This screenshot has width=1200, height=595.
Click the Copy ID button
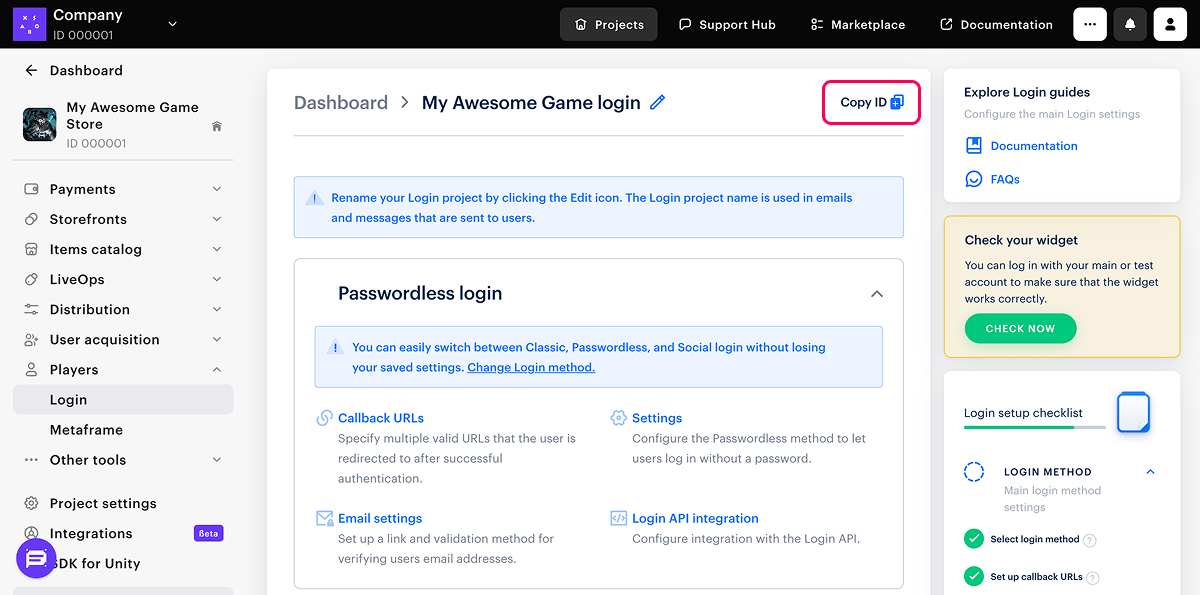[x=871, y=102]
